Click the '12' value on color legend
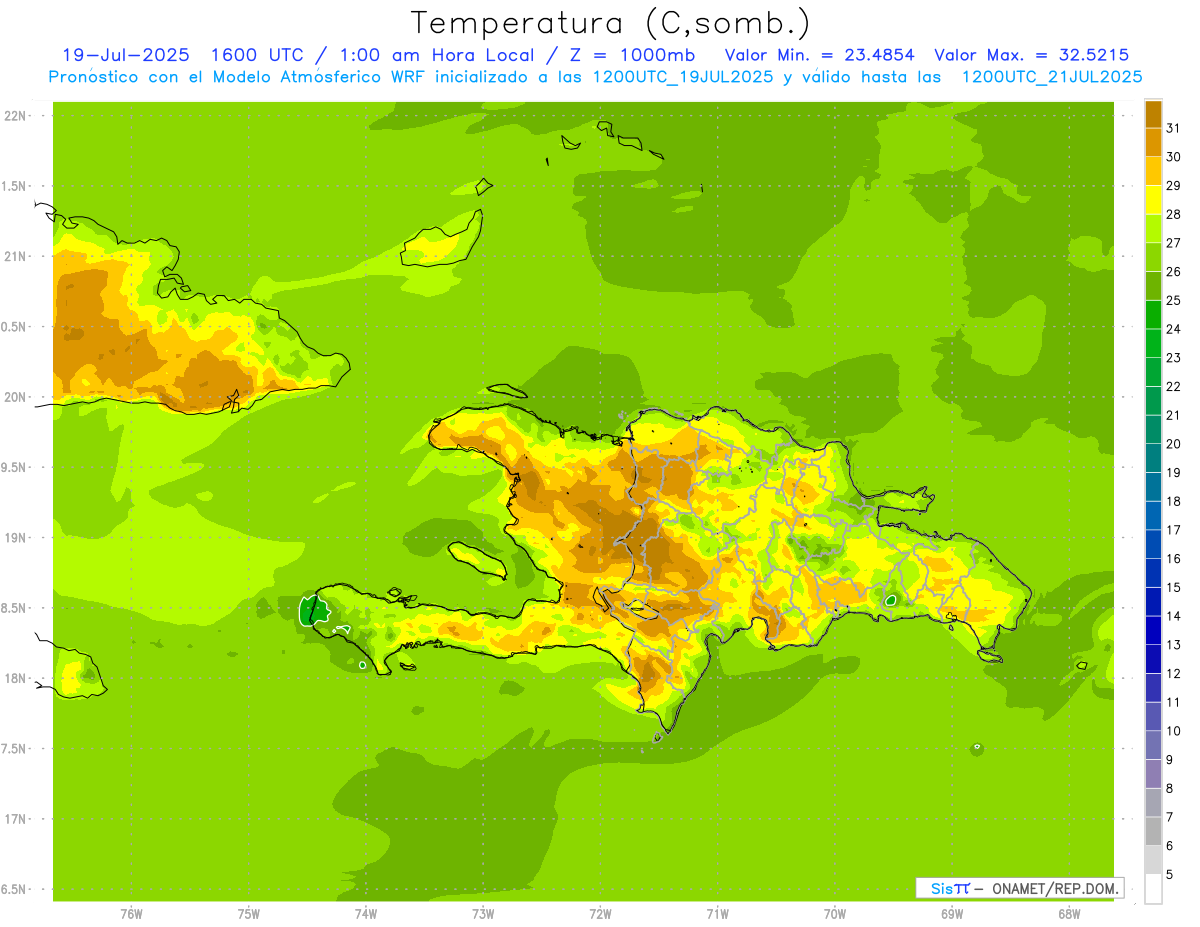This screenshot has width=1200, height=927. 1174,673
